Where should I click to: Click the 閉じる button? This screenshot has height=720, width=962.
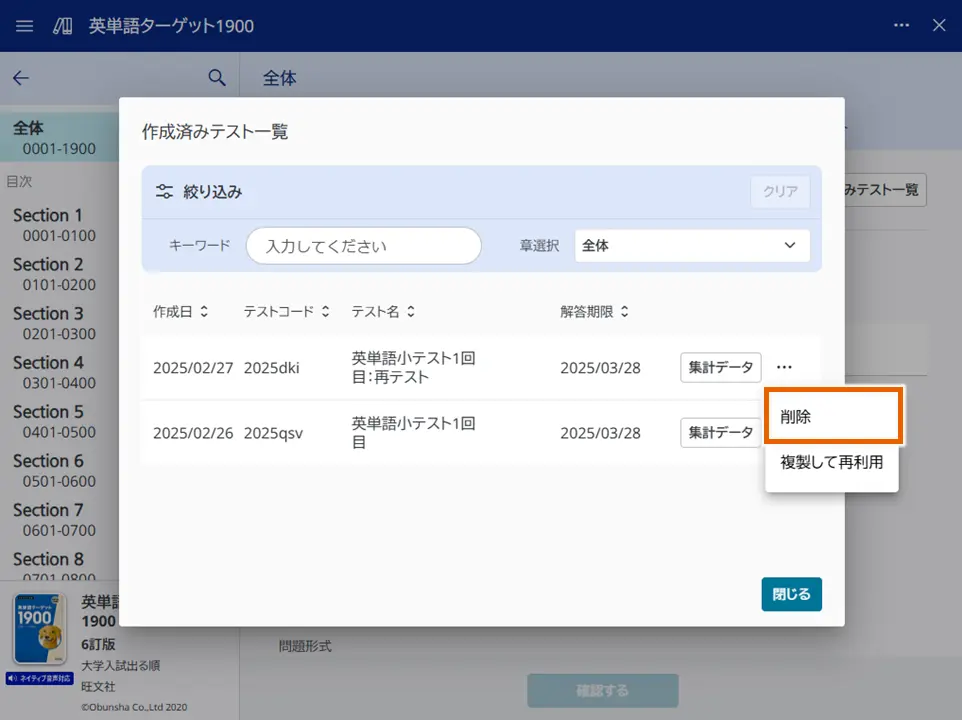(x=791, y=594)
